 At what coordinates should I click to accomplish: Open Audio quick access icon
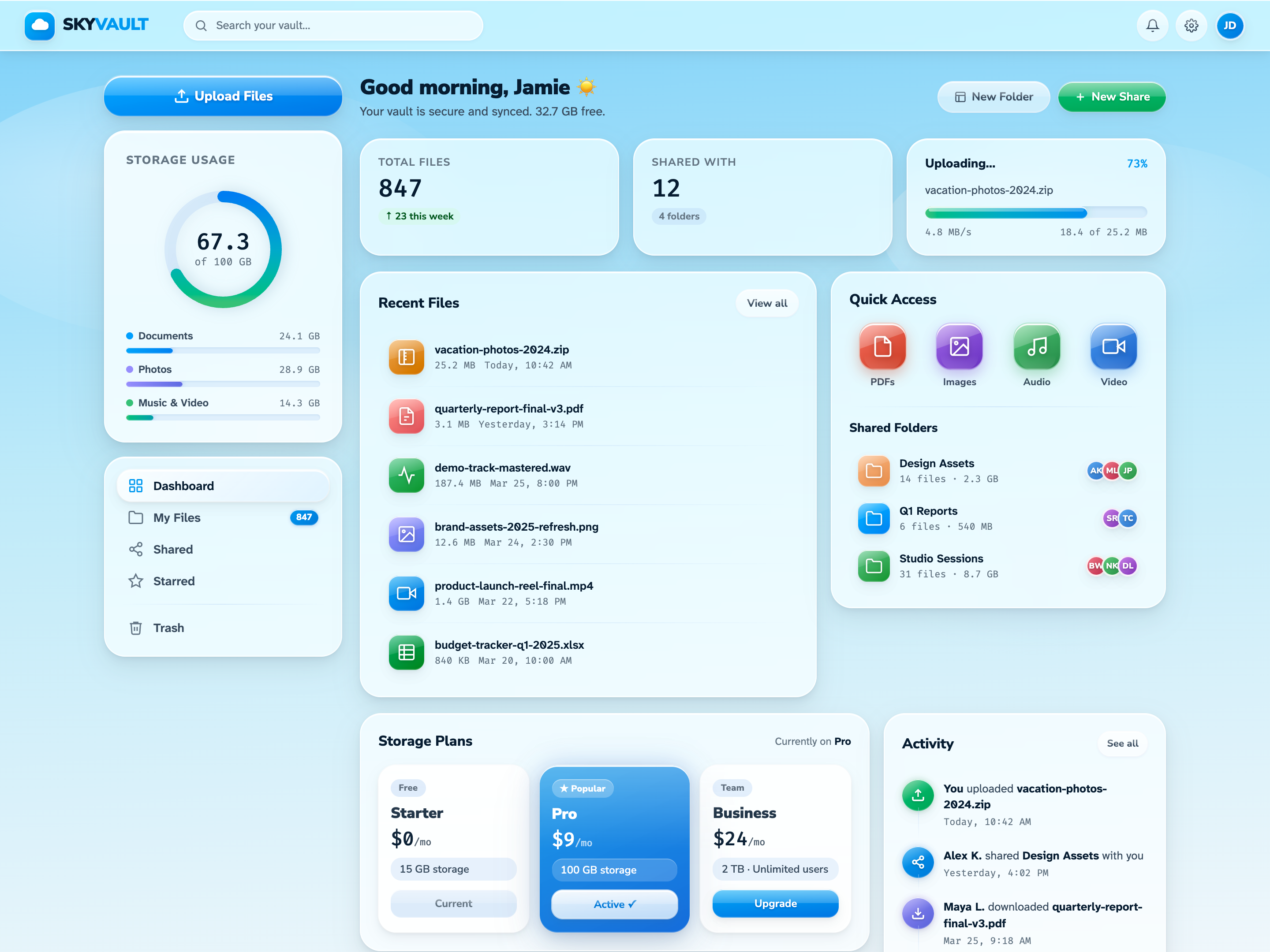[1036, 346]
